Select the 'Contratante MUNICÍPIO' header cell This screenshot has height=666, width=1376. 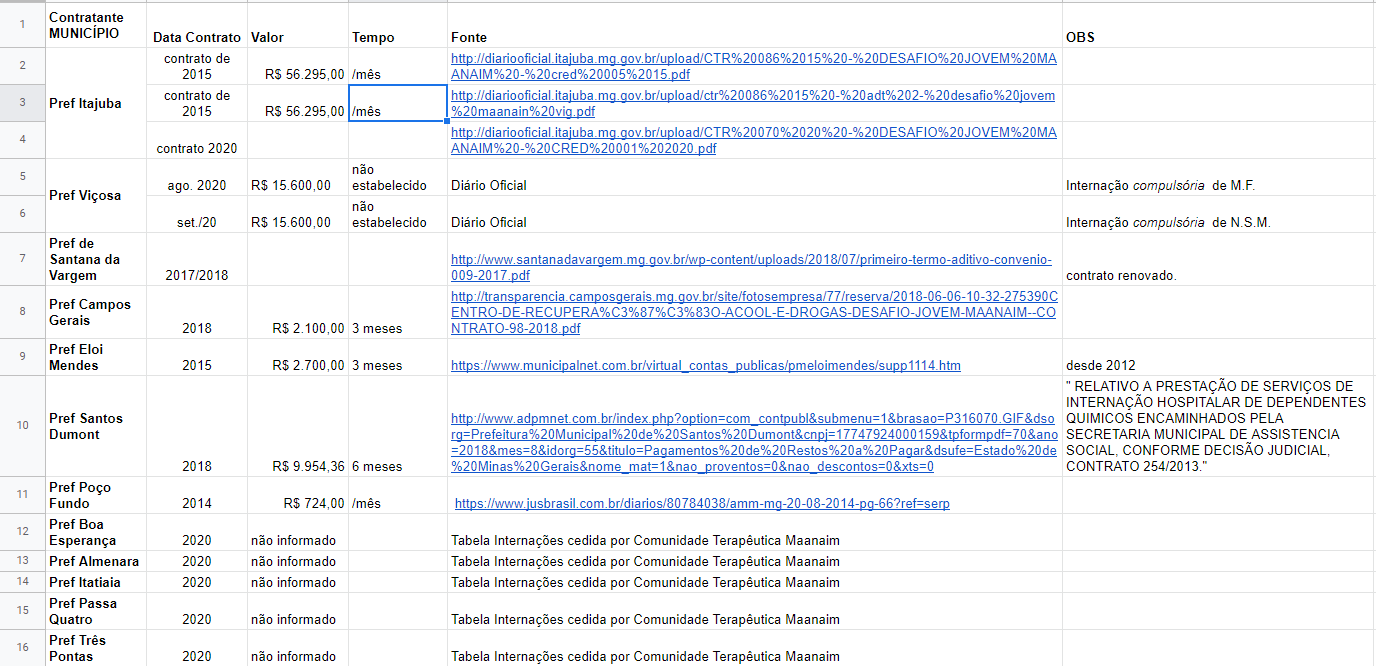click(x=96, y=25)
